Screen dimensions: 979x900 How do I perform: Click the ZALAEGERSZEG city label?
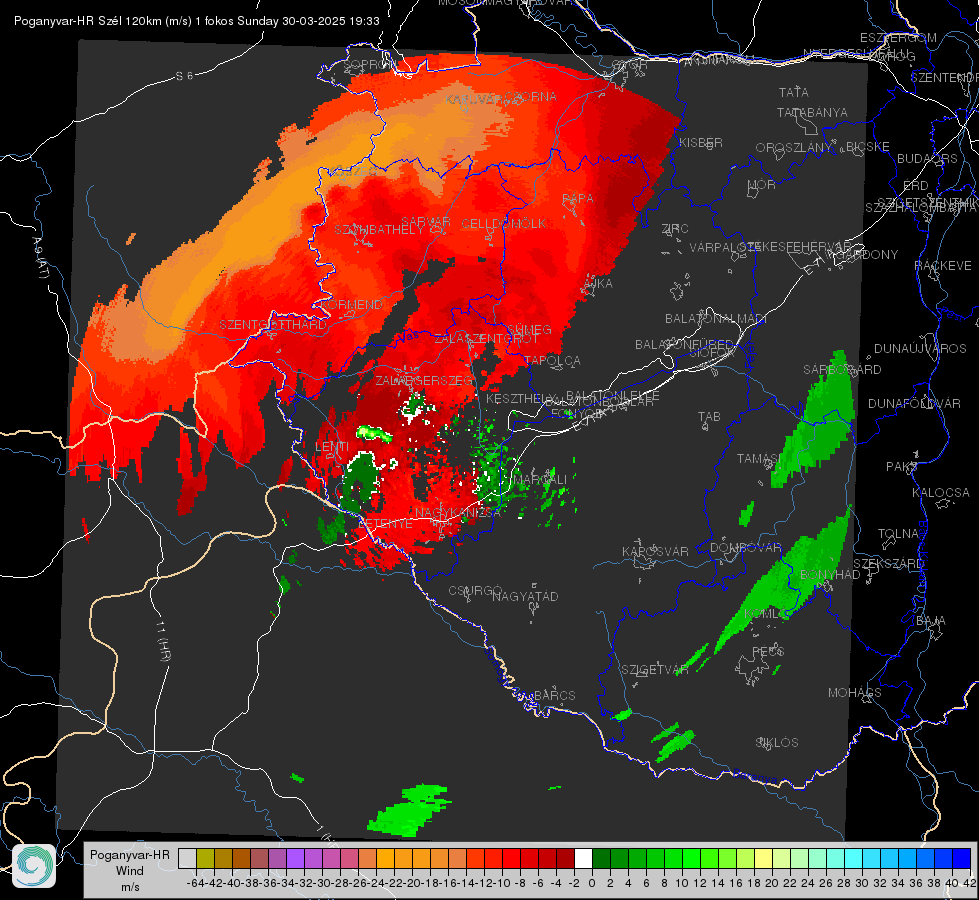(x=423, y=380)
